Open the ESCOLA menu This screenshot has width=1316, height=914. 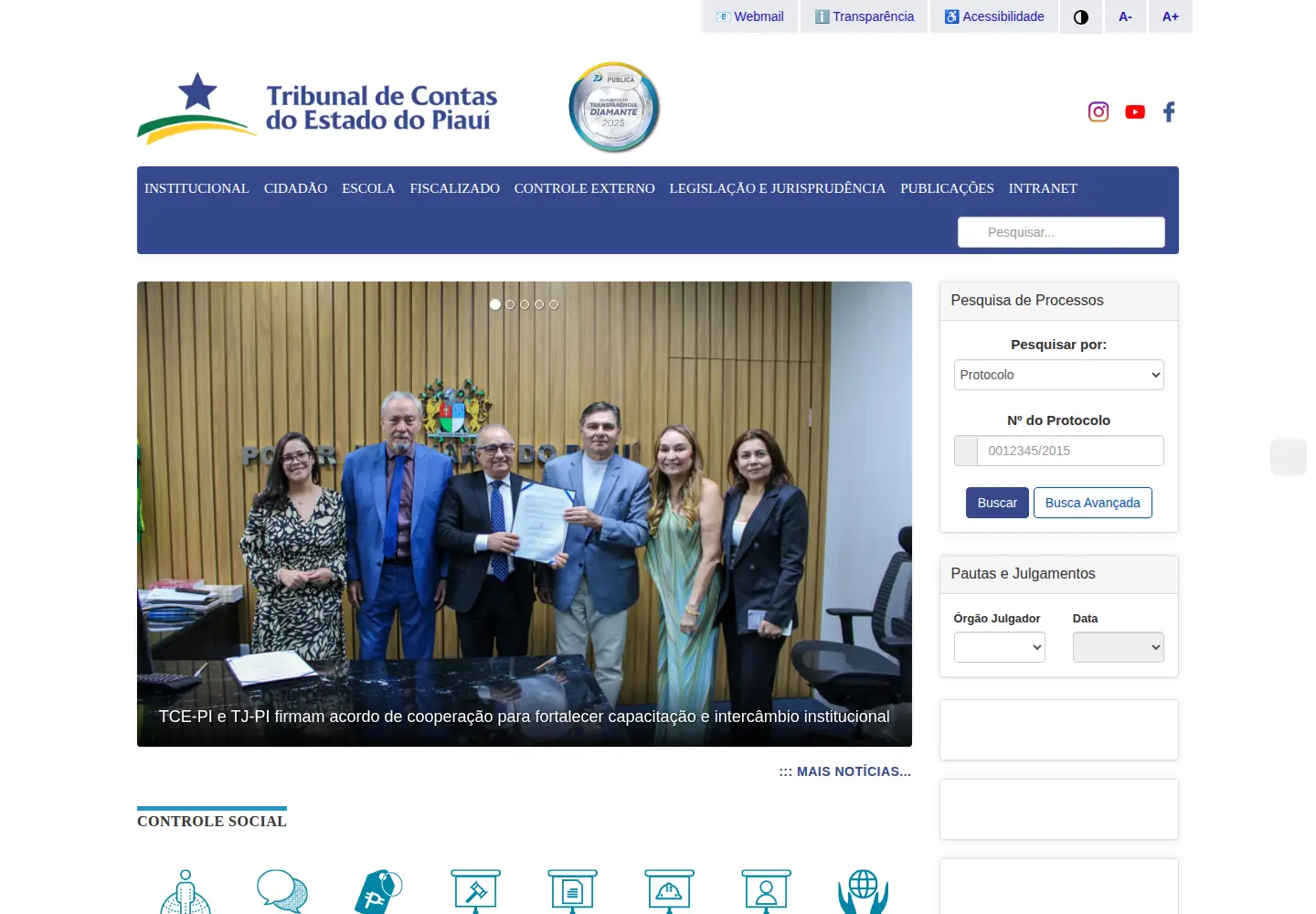368,188
